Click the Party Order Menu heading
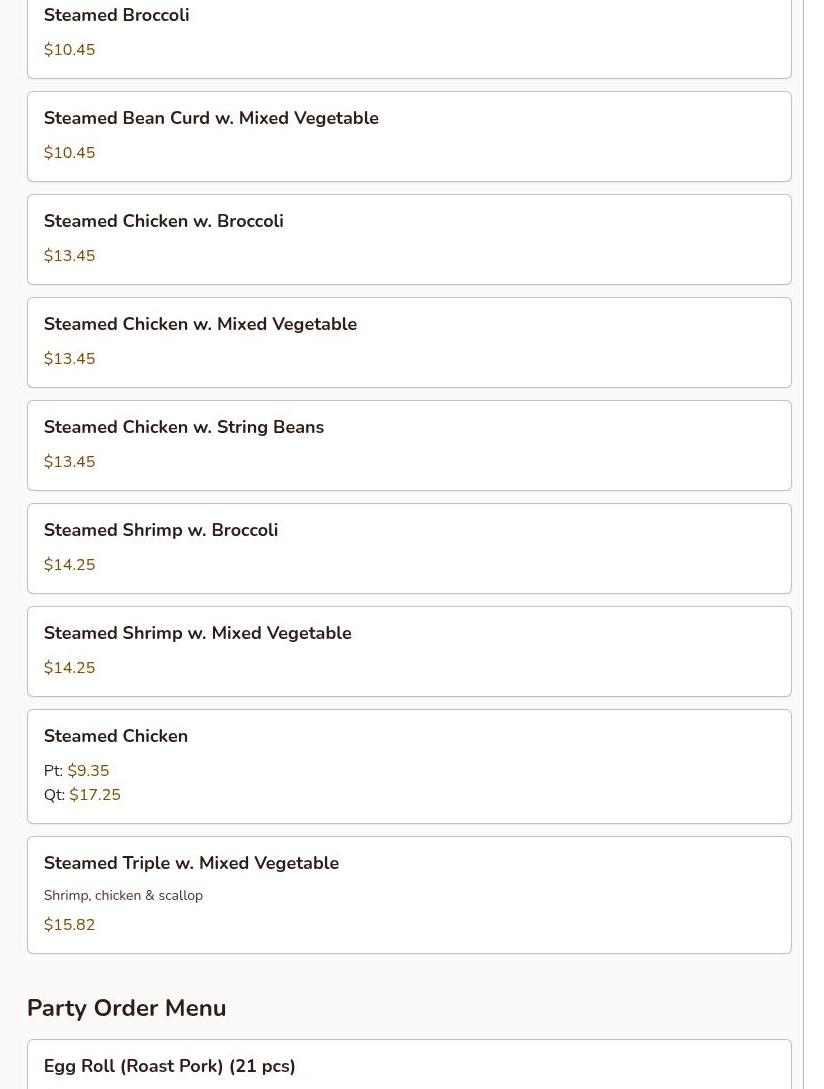This screenshot has height=1089, width=824. [x=126, y=1008]
